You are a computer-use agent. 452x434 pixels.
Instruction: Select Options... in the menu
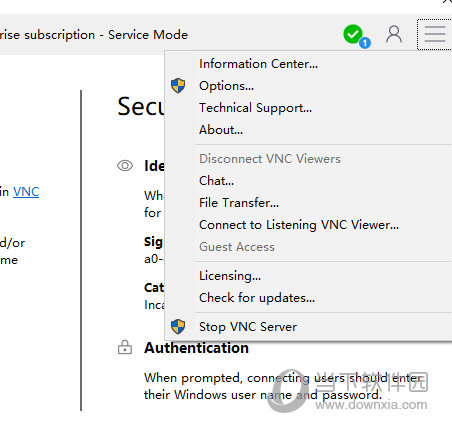[x=226, y=86]
